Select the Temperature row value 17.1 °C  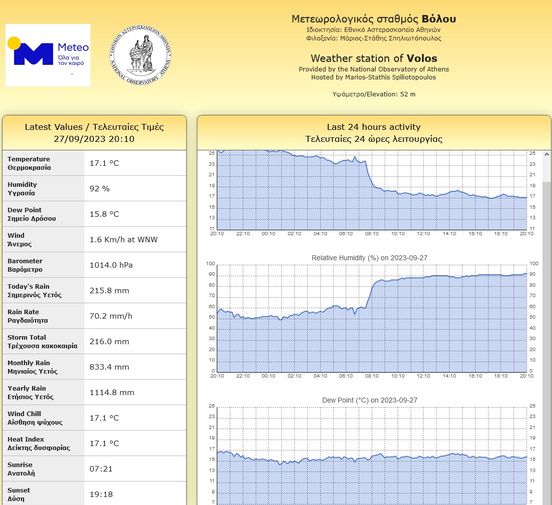(104, 163)
